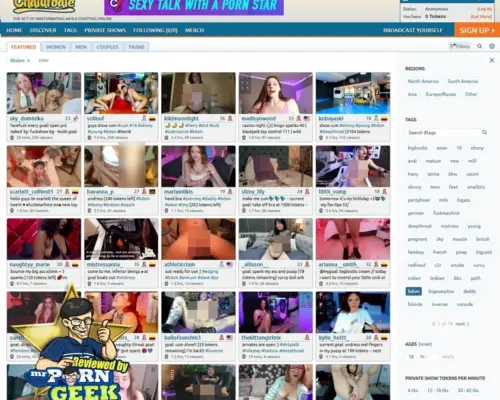
Task: Open MERCH in navigation bar
Action: coord(194,30)
